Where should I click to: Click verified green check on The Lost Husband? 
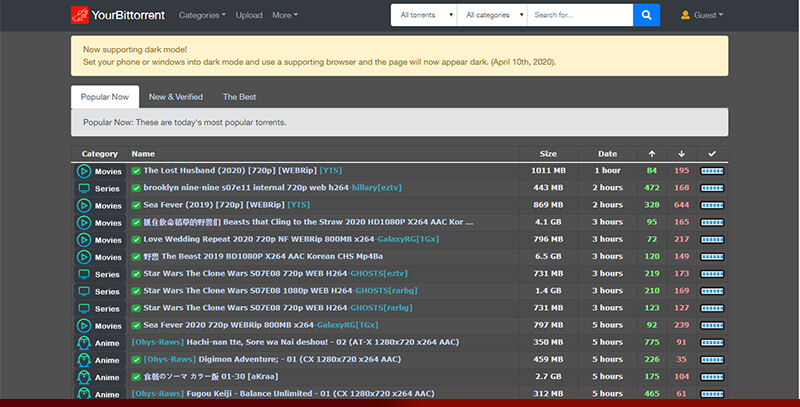coord(136,171)
